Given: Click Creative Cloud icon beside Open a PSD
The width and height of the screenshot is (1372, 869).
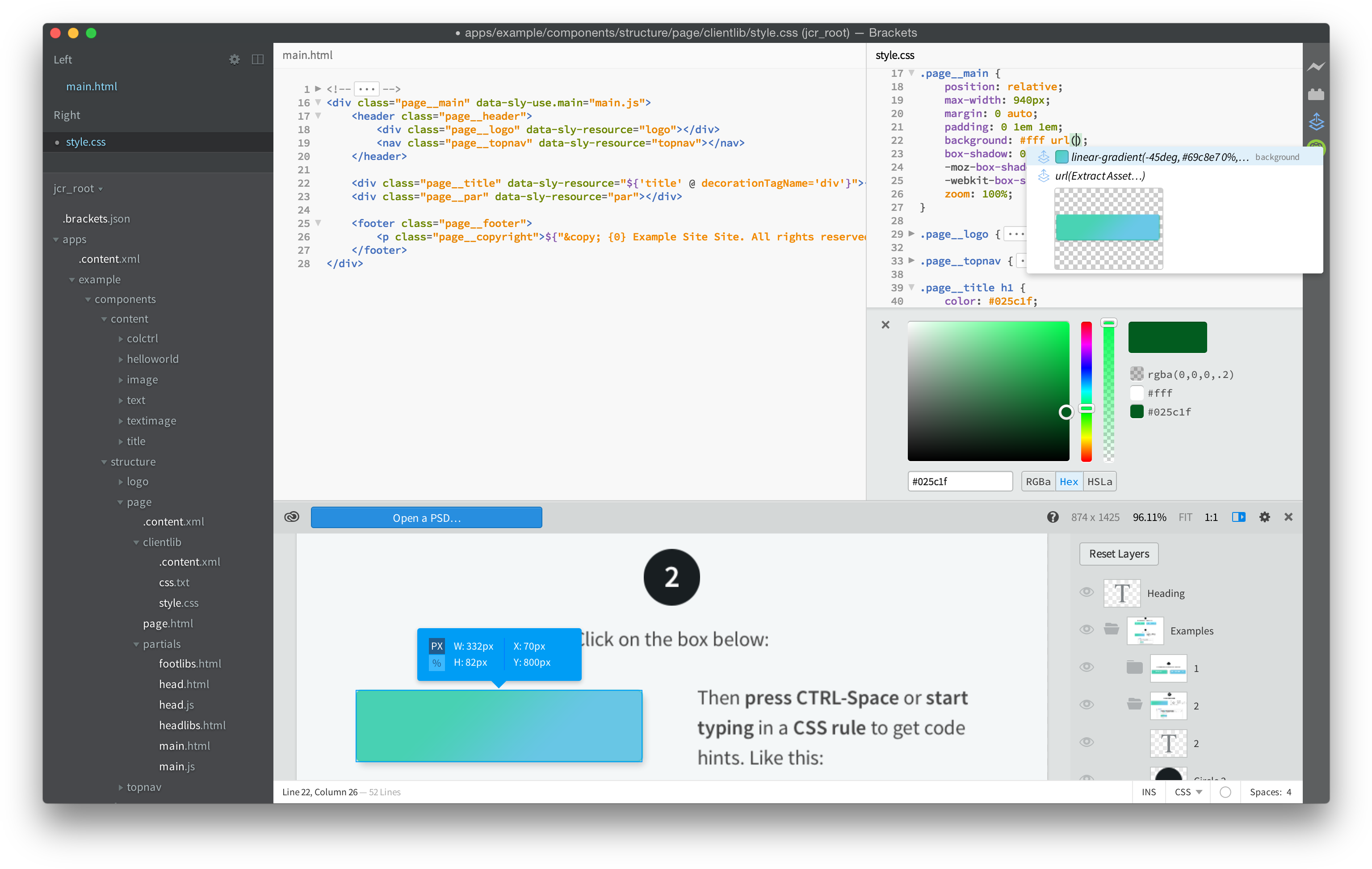Looking at the screenshot, I should tap(292, 517).
